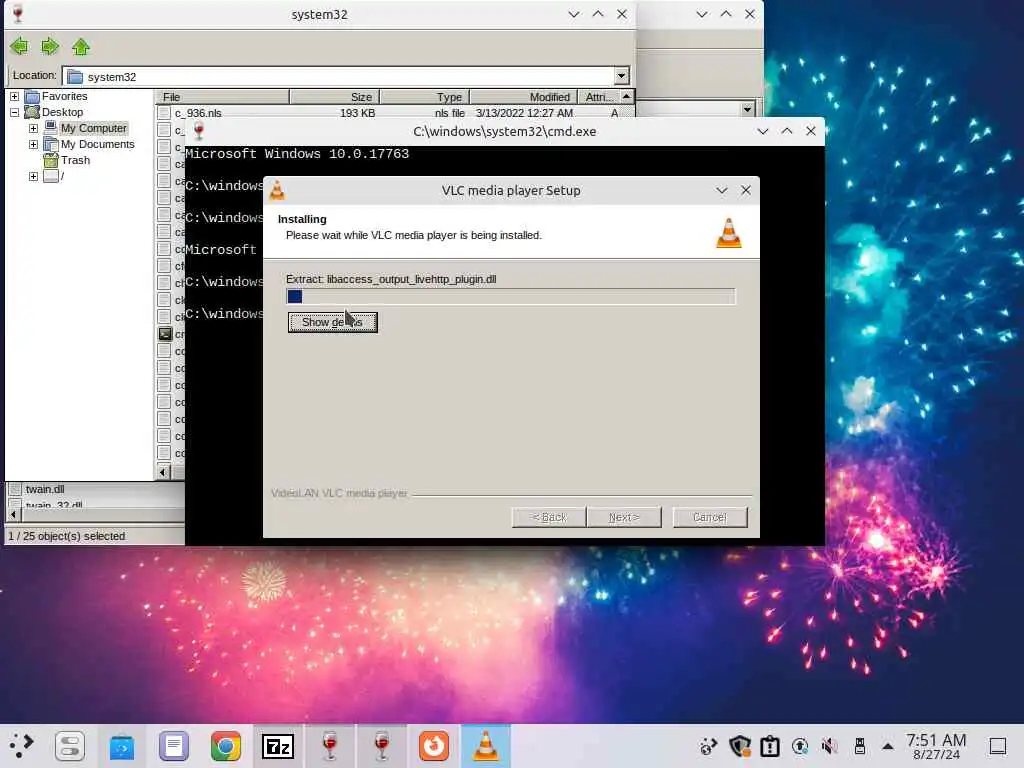Close the VLC media player Setup window
Image resolution: width=1024 pixels, height=768 pixels.
746,190
